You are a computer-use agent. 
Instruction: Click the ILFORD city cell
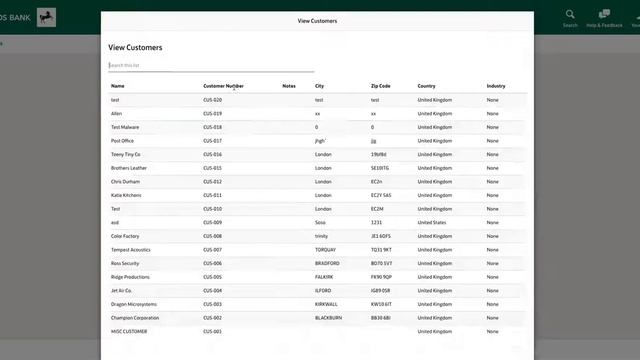(323, 291)
